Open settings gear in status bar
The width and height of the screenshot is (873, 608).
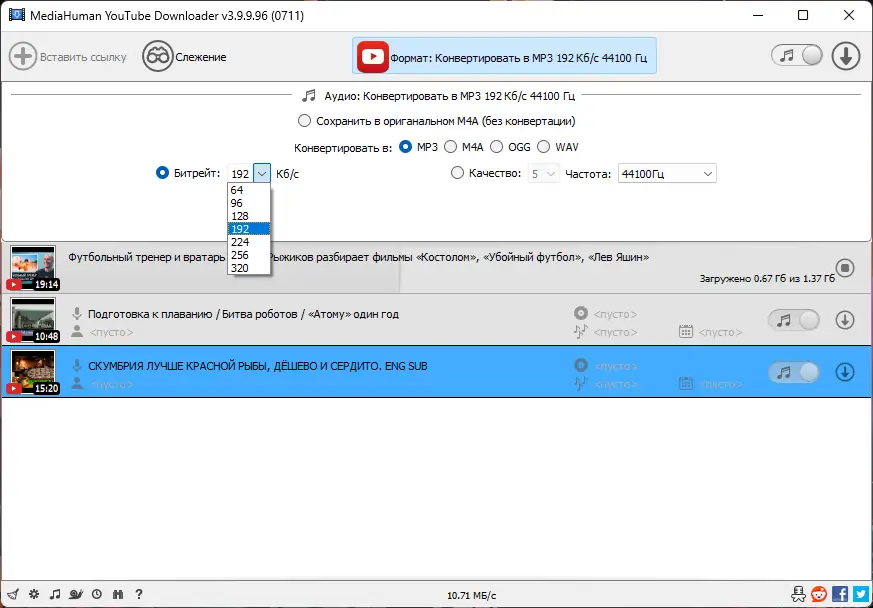[34, 594]
